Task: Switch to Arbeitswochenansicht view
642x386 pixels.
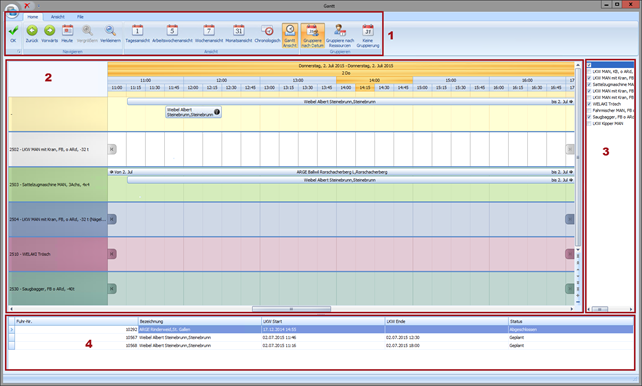Action: pyautogui.click(x=172, y=34)
